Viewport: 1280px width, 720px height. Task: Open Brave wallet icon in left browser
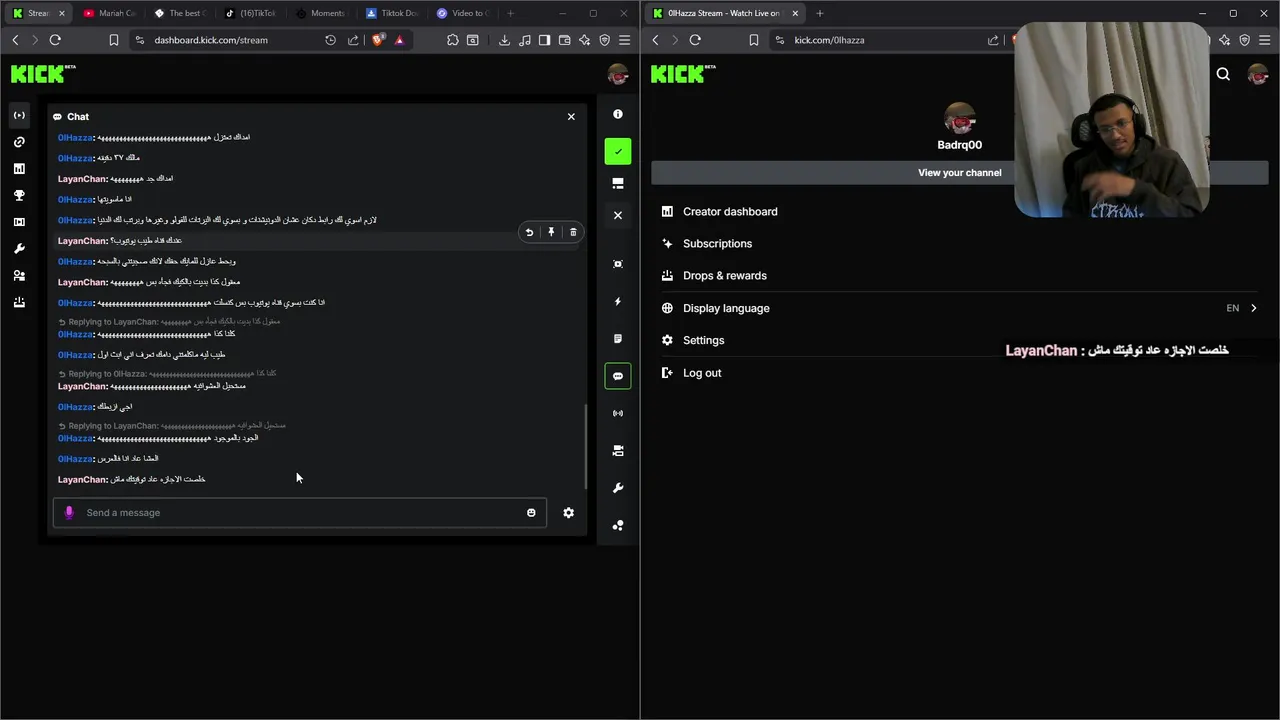click(x=564, y=40)
